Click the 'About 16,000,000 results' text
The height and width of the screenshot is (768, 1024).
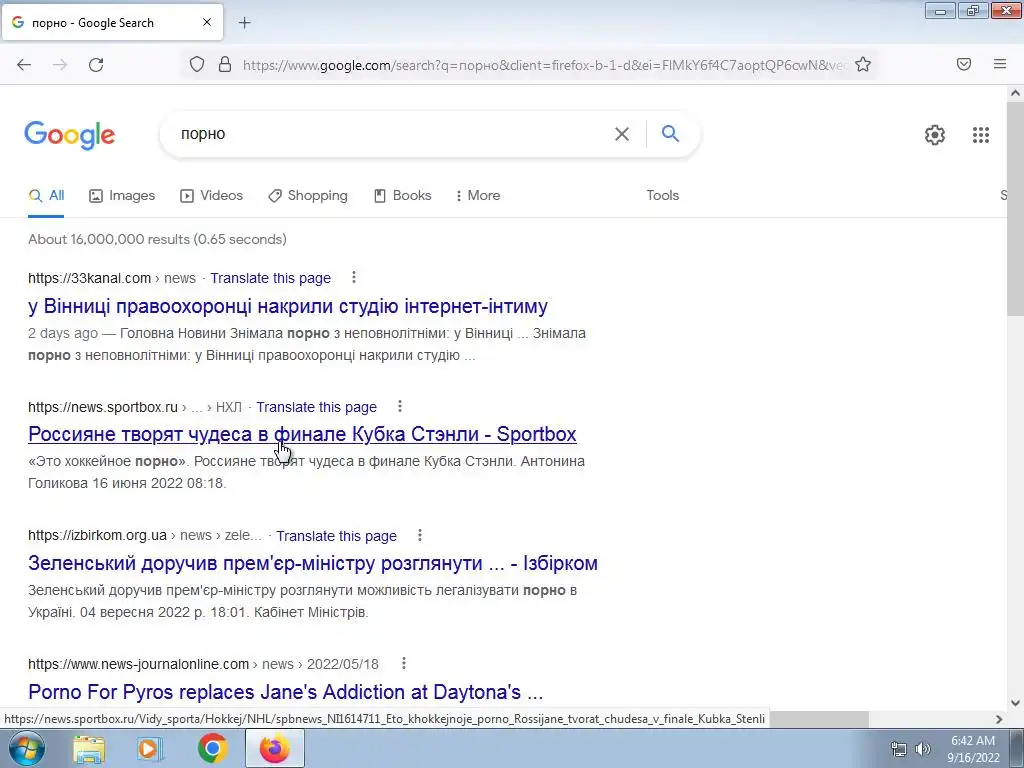108,239
